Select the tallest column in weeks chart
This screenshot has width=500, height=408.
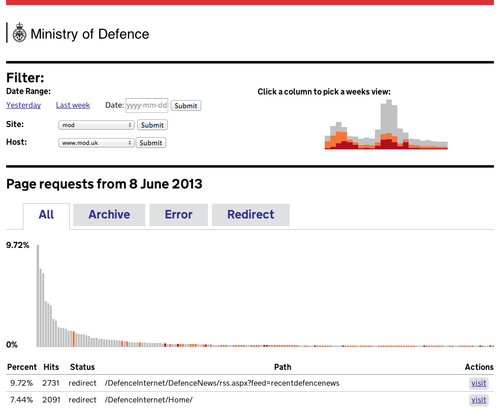[x=389, y=124]
